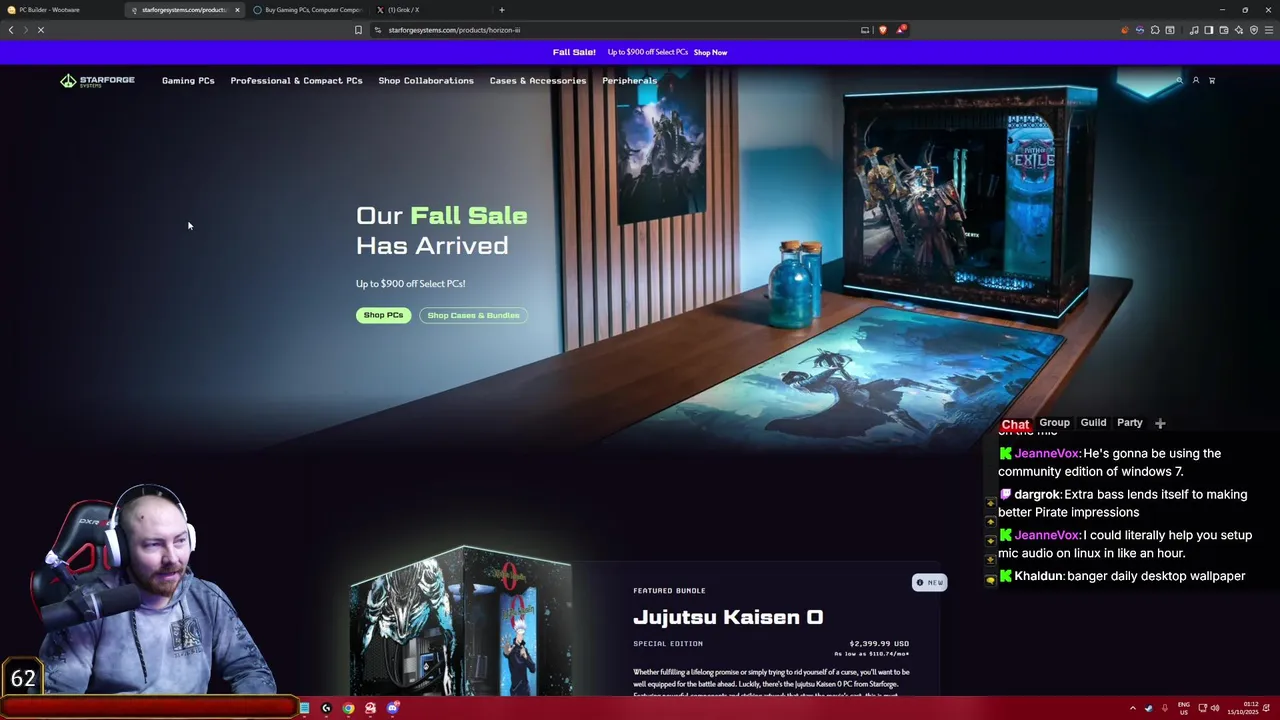
Task: Open the Extensions puzzle icon
Action: click(1155, 30)
